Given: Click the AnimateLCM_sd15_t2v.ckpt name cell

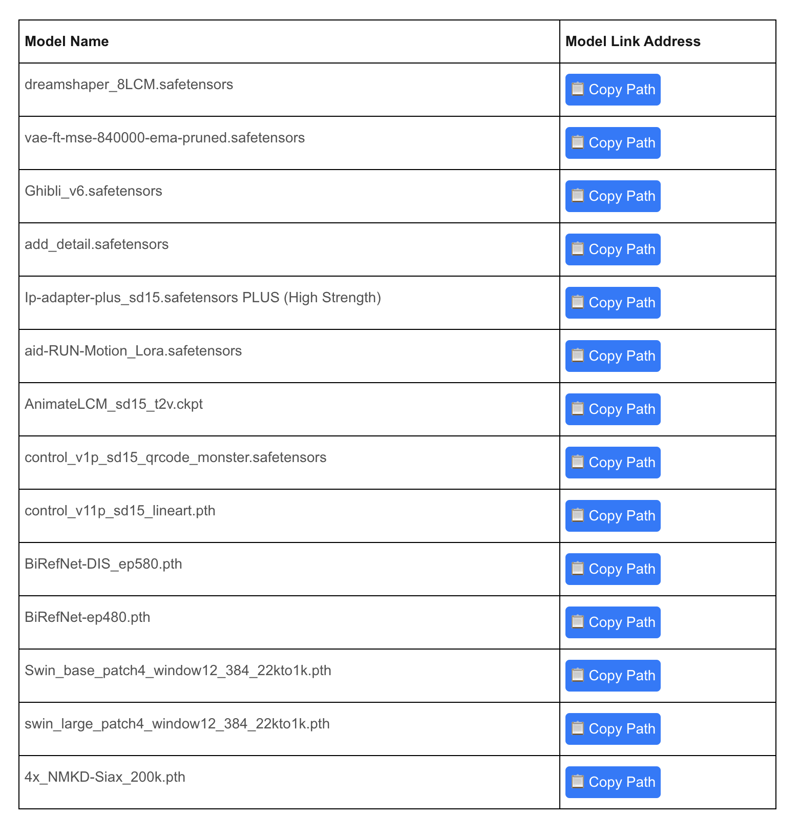Looking at the screenshot, I should [x=289, y=409].
